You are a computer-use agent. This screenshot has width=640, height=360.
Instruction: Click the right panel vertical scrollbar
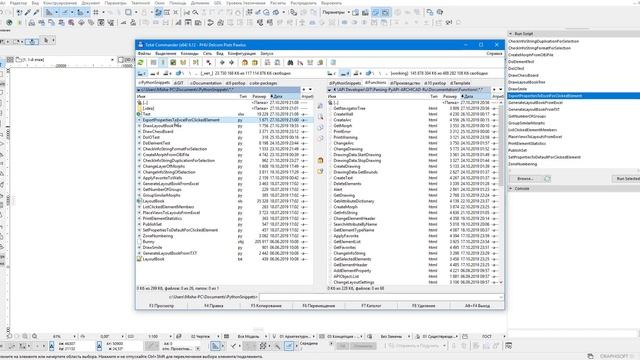point(501,192)
